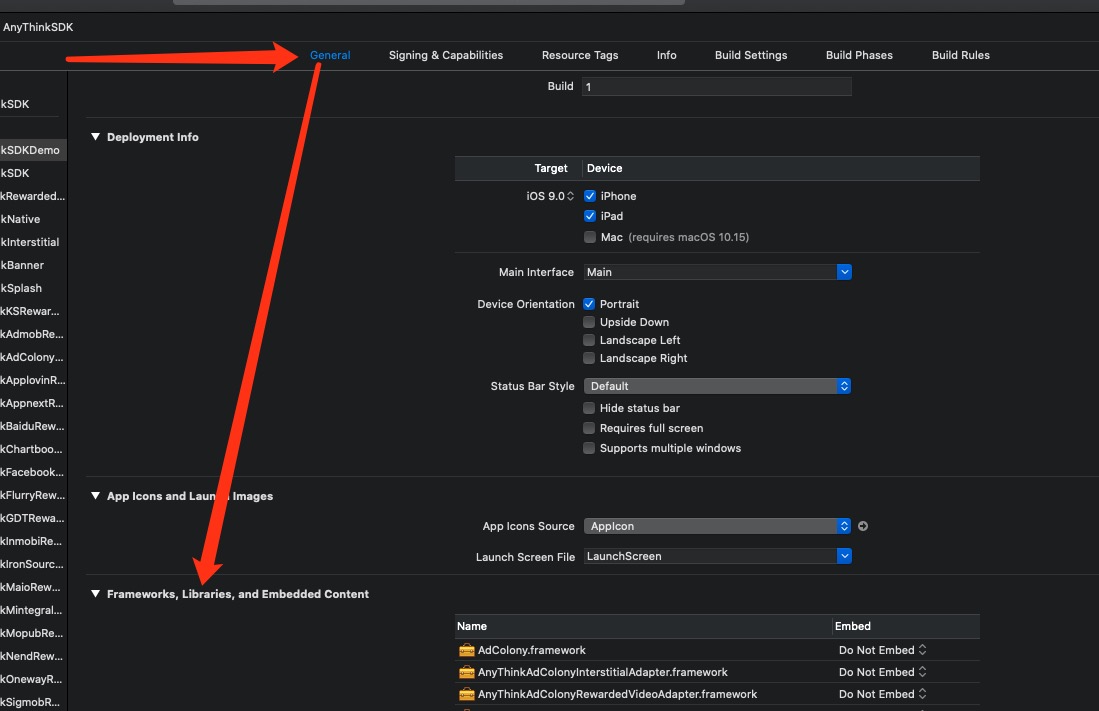The image size is (1099, 711).
Task: Open the Info tab
Action: pos(667,55)
